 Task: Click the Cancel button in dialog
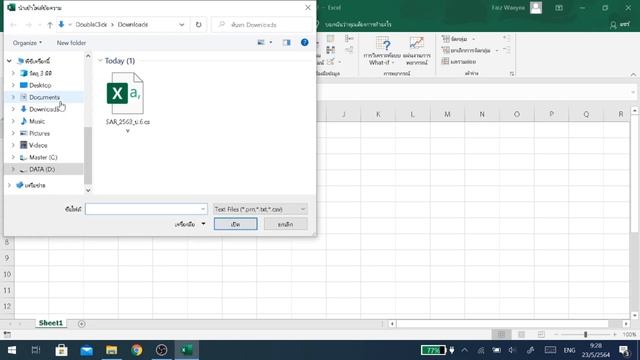285,224
